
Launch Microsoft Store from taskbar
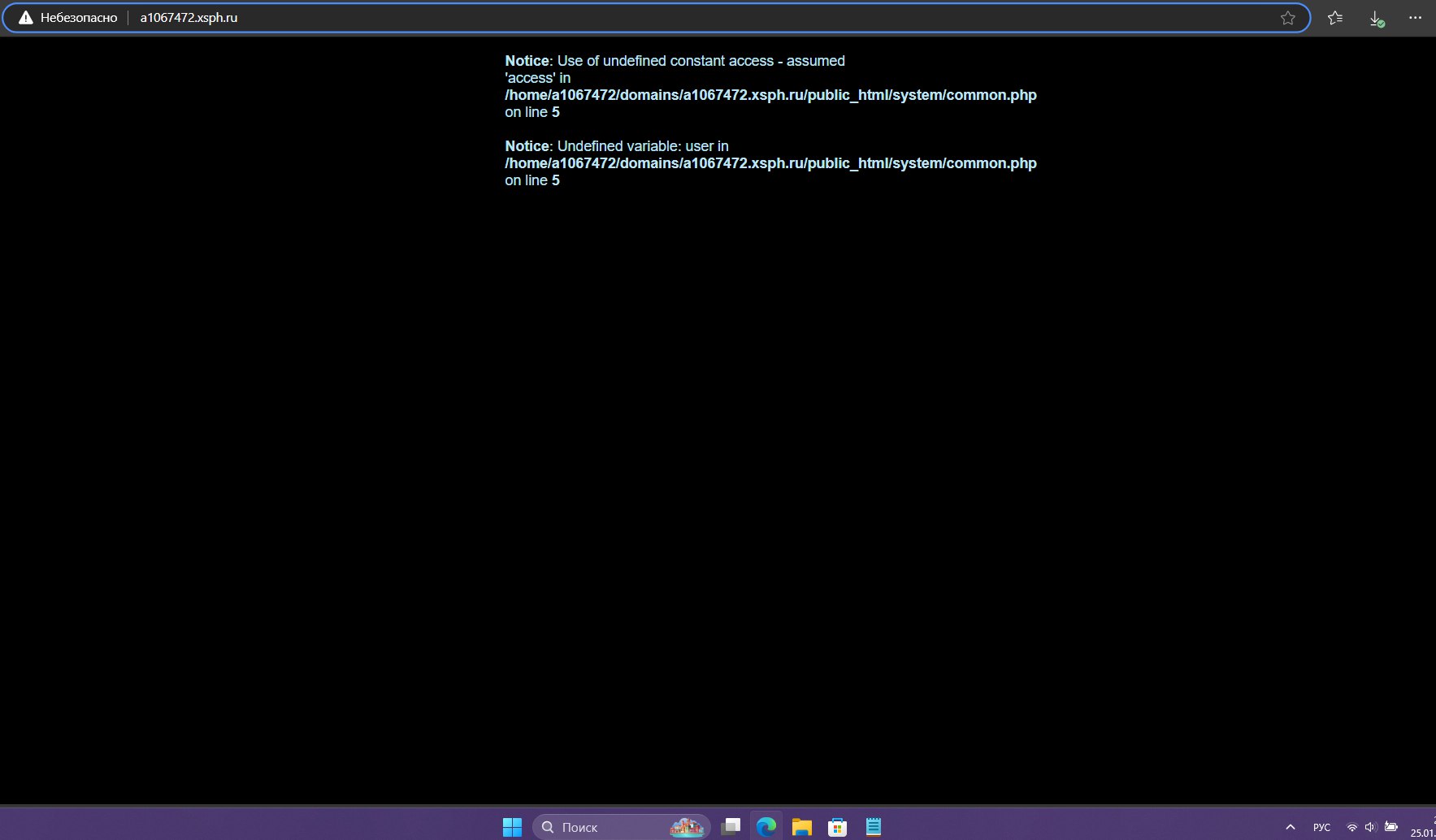pyautogui.click(x=837, y=827)
